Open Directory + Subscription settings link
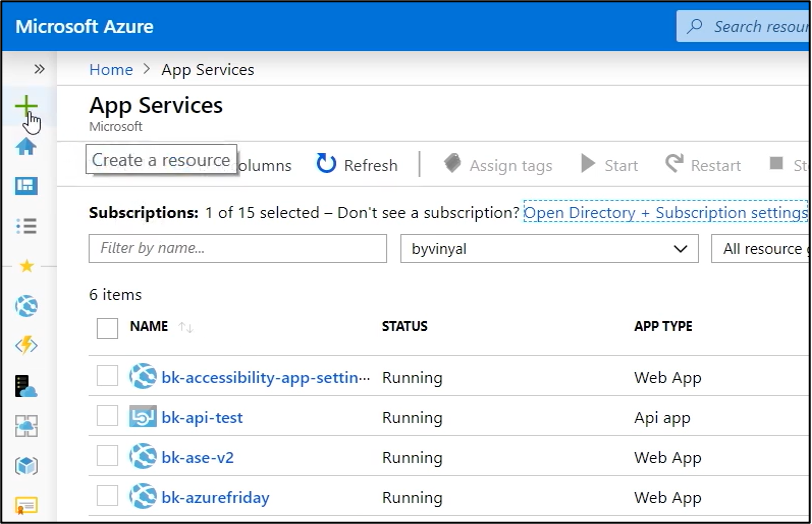812x524 pixels. [x=665, y=213]
